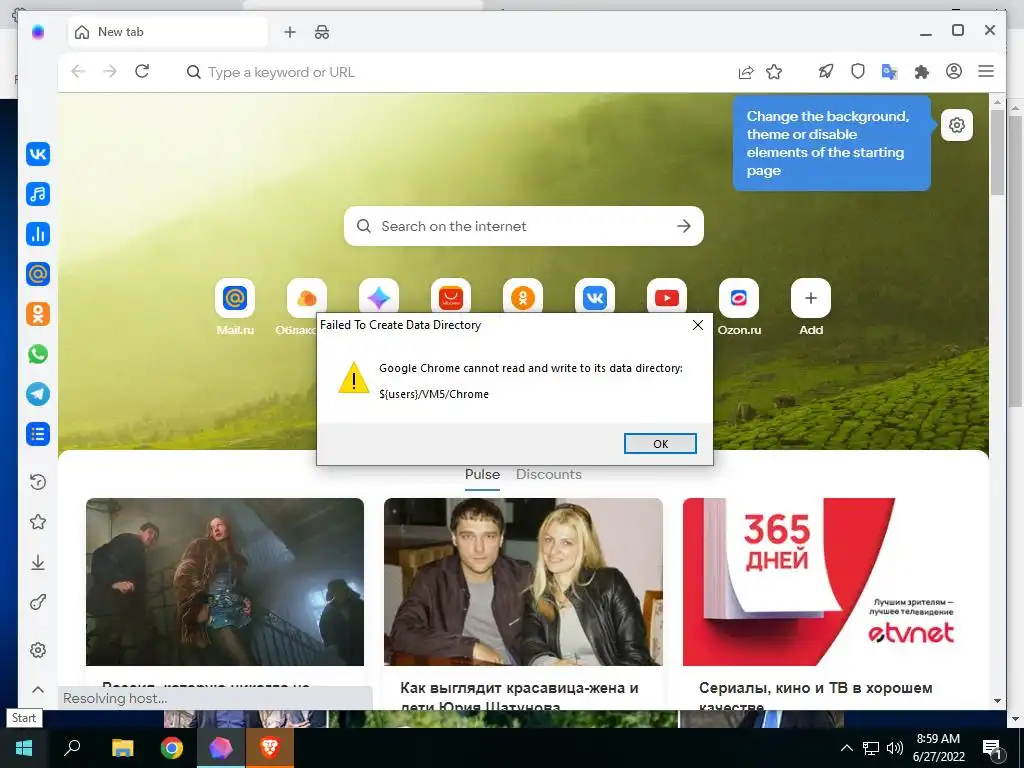Open a new tab with plus
1024x768 pixels.
point(290,32)
